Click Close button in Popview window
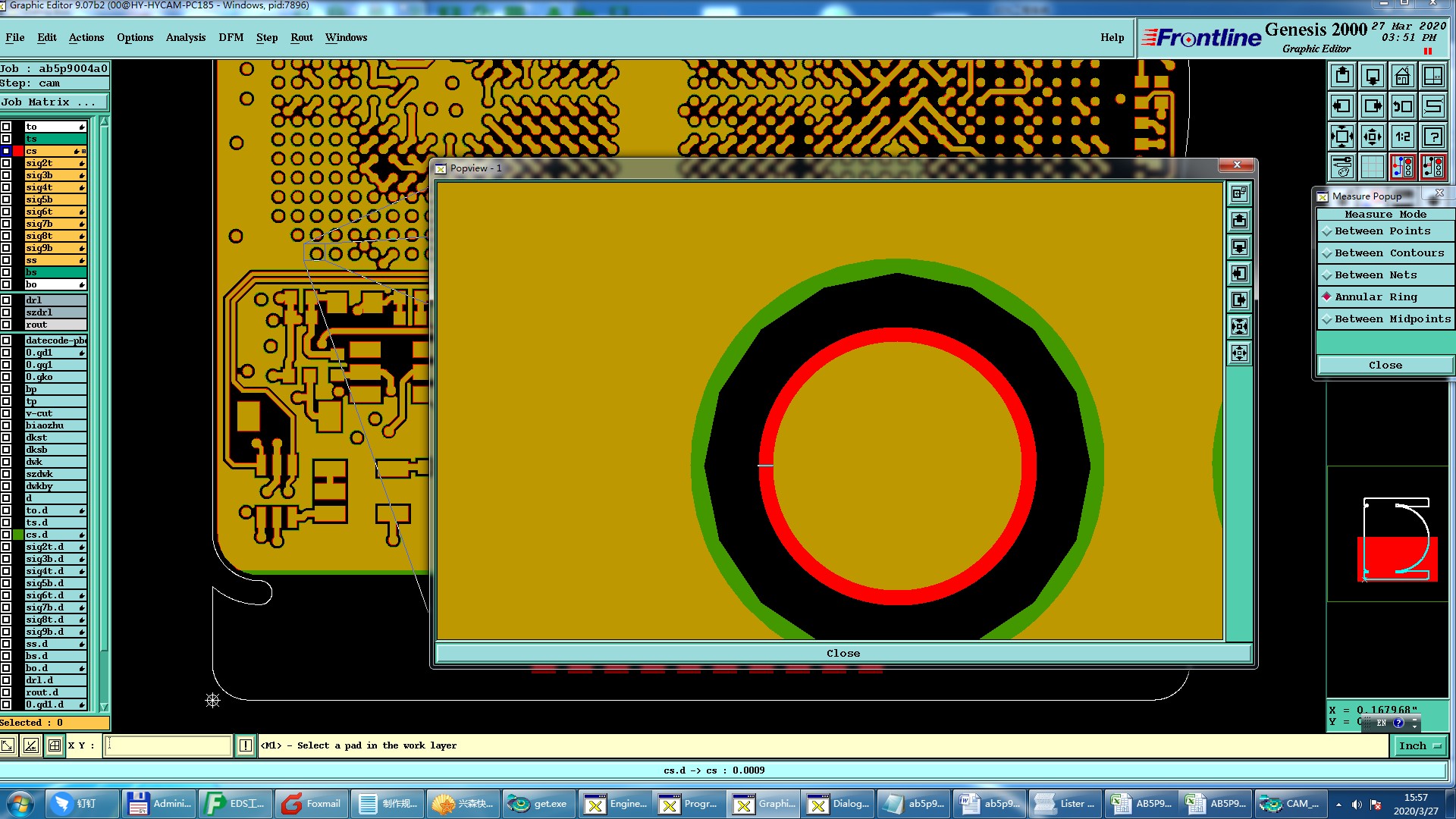 (x=843, y=654)
